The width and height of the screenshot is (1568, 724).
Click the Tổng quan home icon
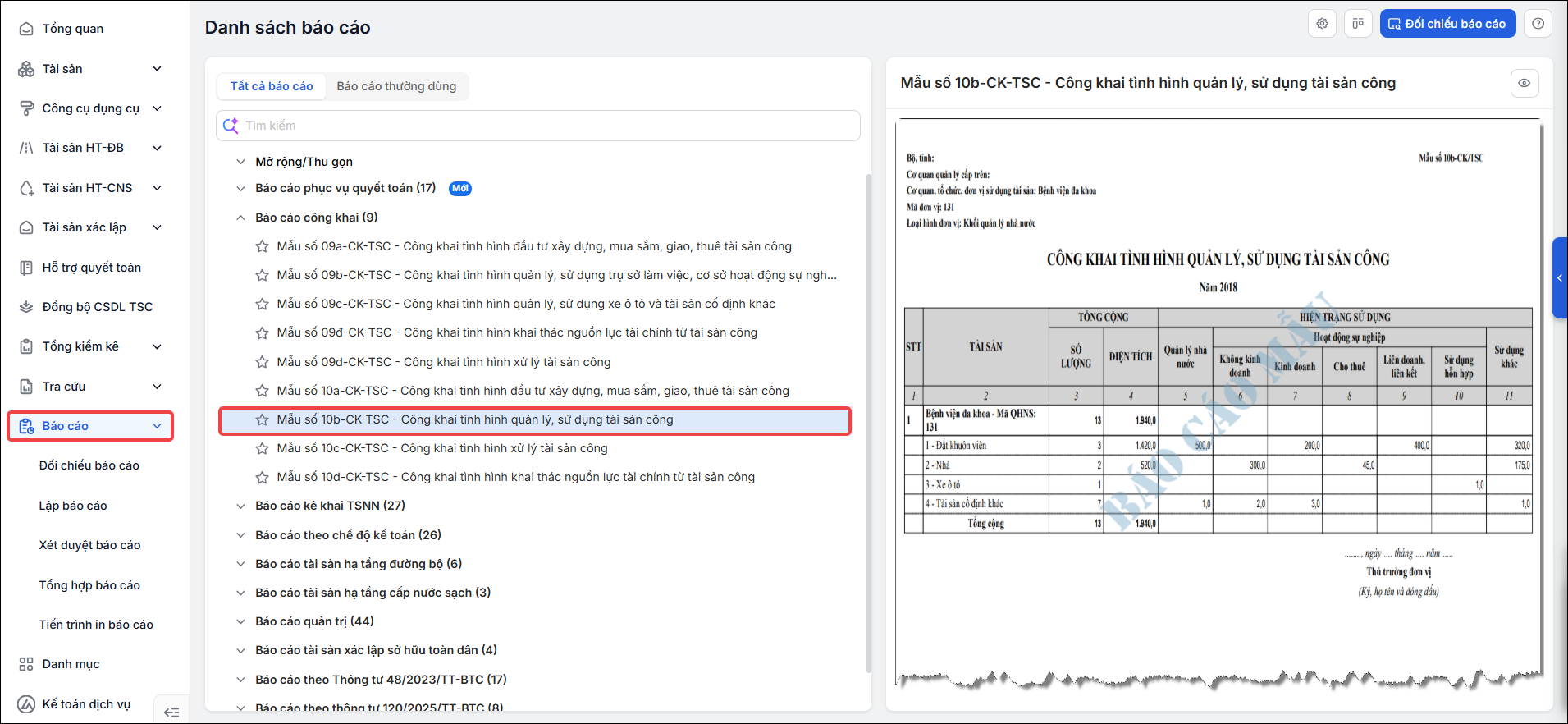click(26, 29)
